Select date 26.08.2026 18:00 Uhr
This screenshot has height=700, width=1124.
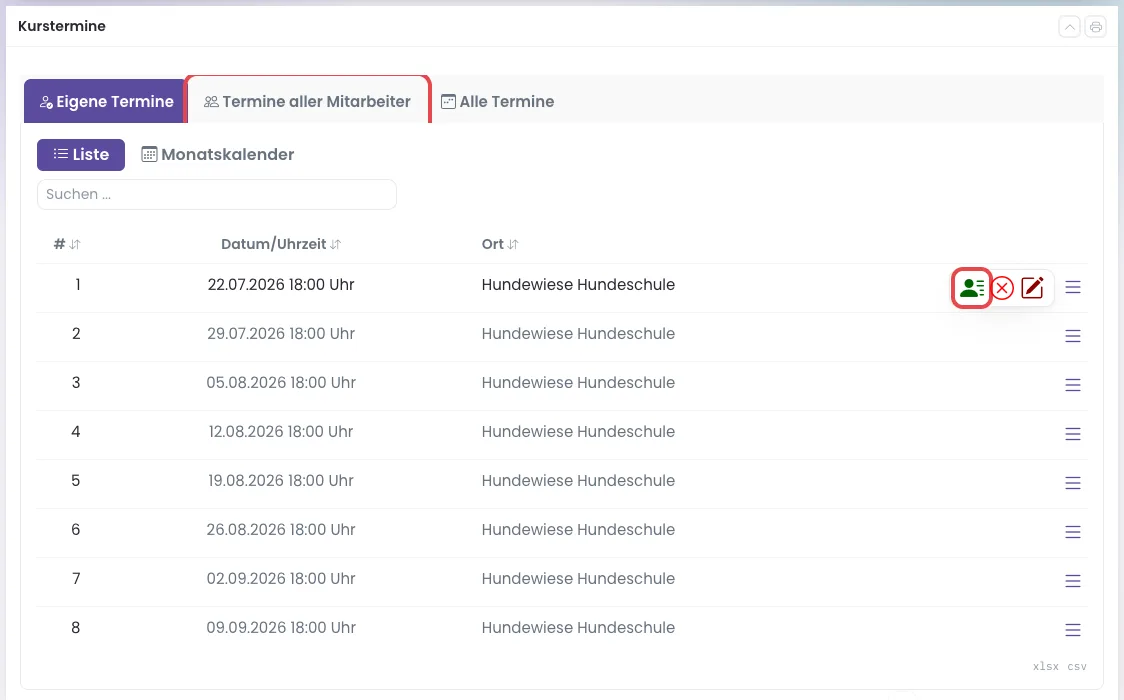tap(281, 529)
